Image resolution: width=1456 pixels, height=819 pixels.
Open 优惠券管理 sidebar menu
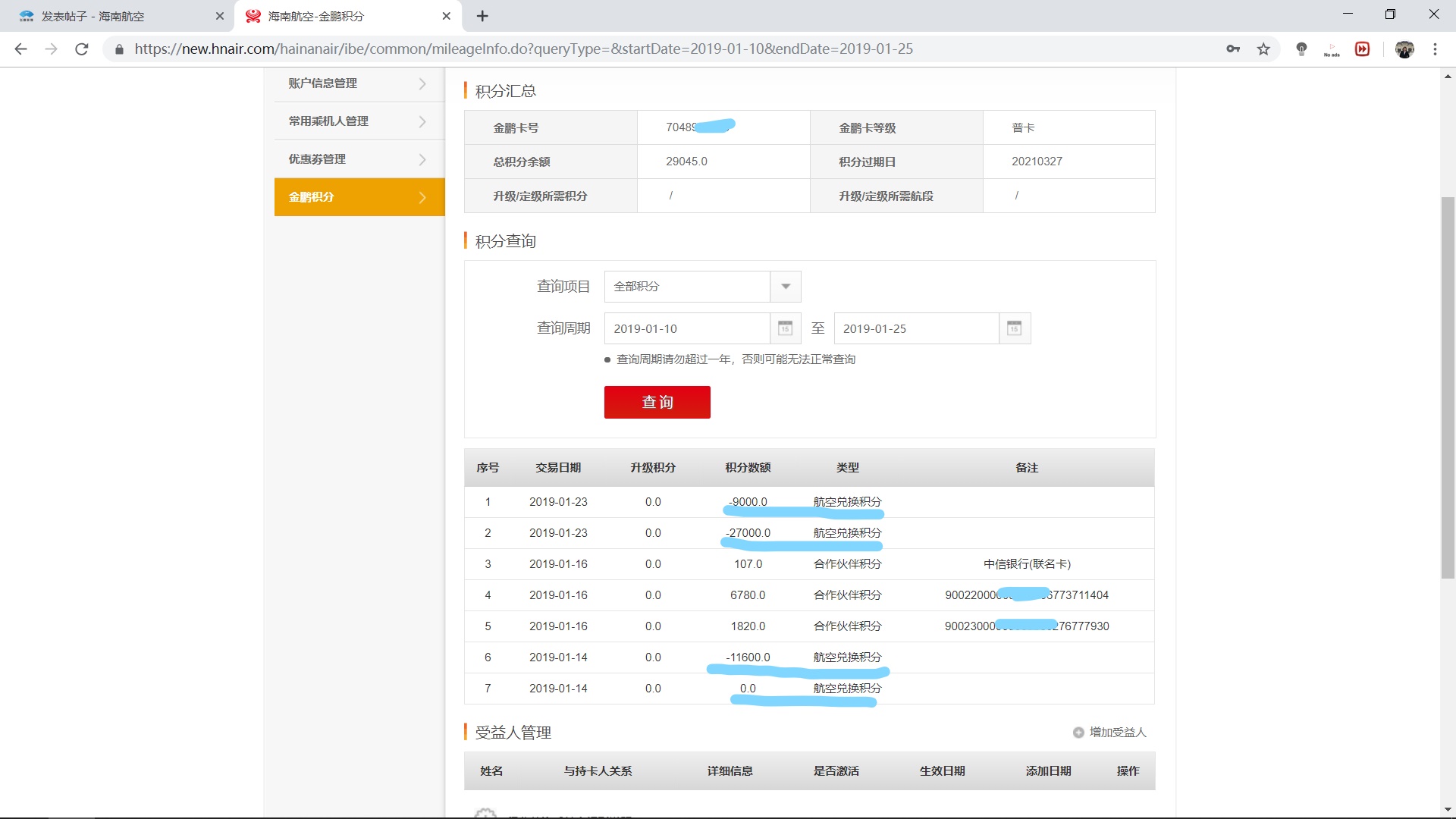[359, 159]
